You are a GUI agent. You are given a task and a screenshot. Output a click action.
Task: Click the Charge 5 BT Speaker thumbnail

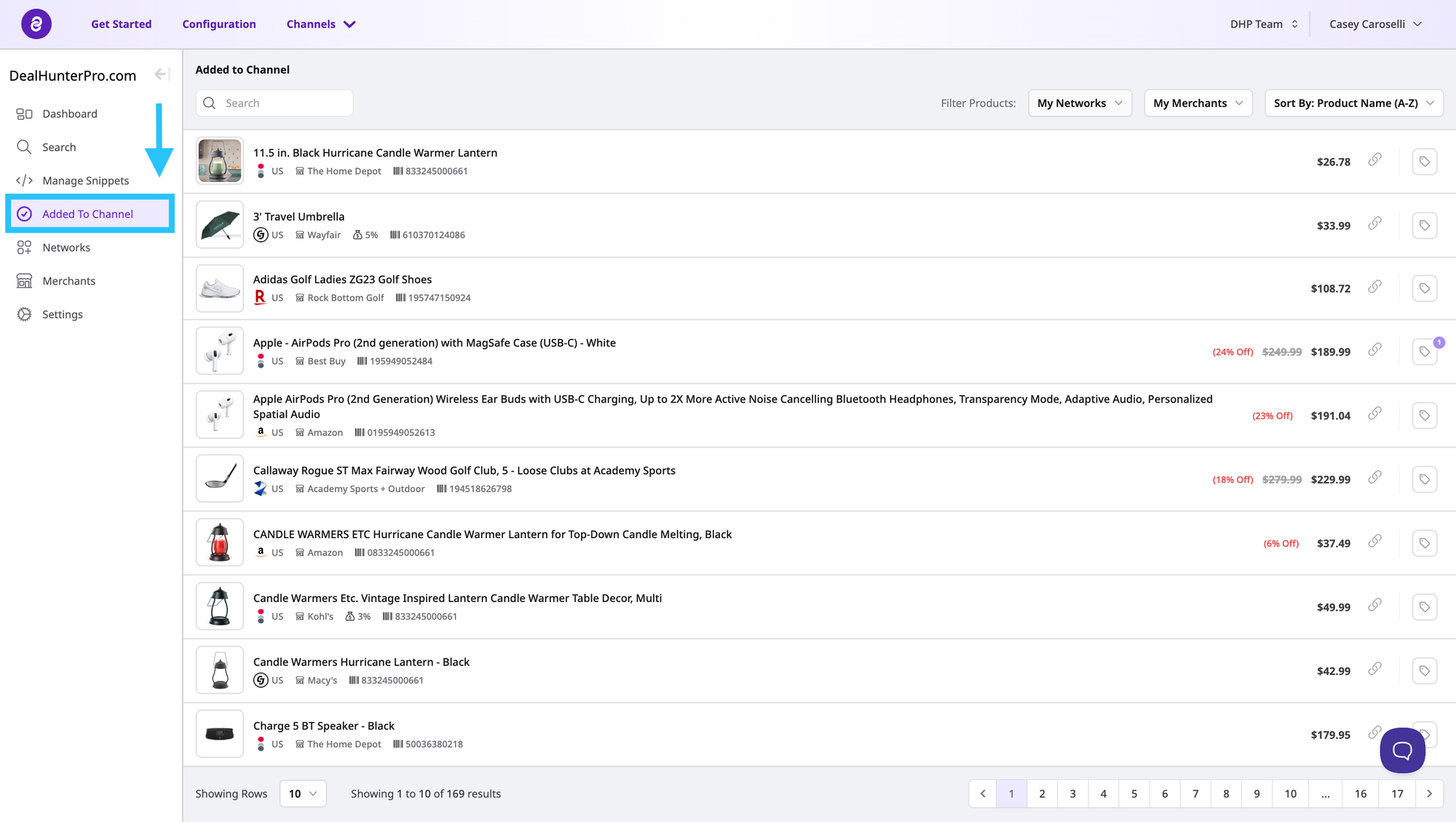pos(220,734)
